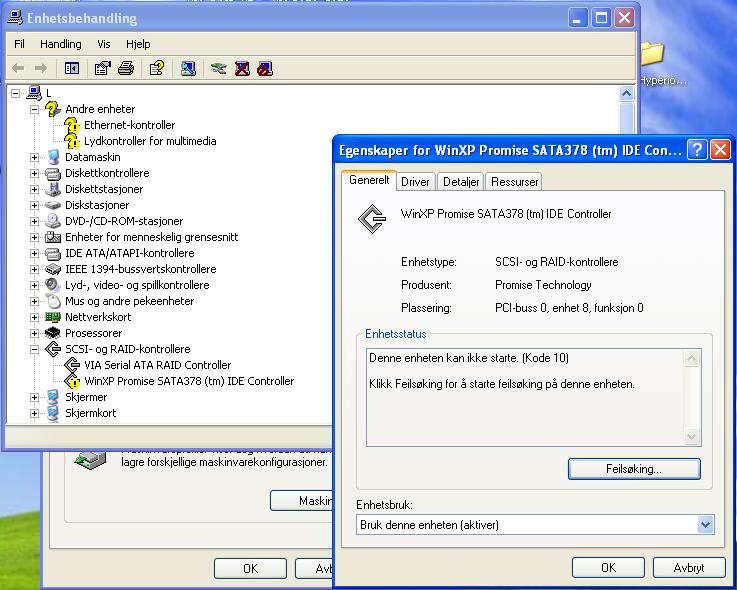This screenshot has height=590, width=737.
Task: Select the Generelt tab
Action: point(369,180)
